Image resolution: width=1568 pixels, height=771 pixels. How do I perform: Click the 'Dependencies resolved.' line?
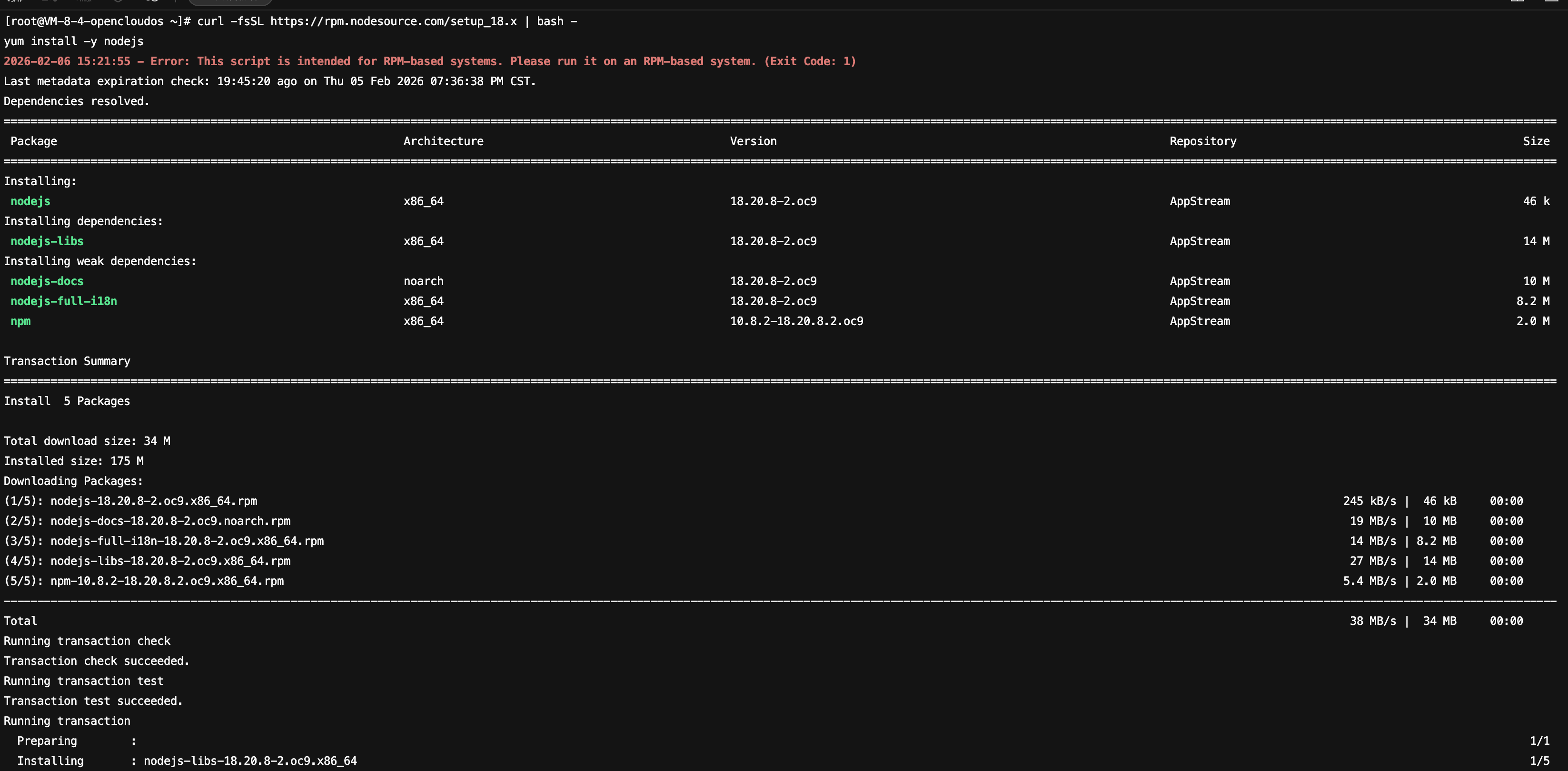coord(77,102)
